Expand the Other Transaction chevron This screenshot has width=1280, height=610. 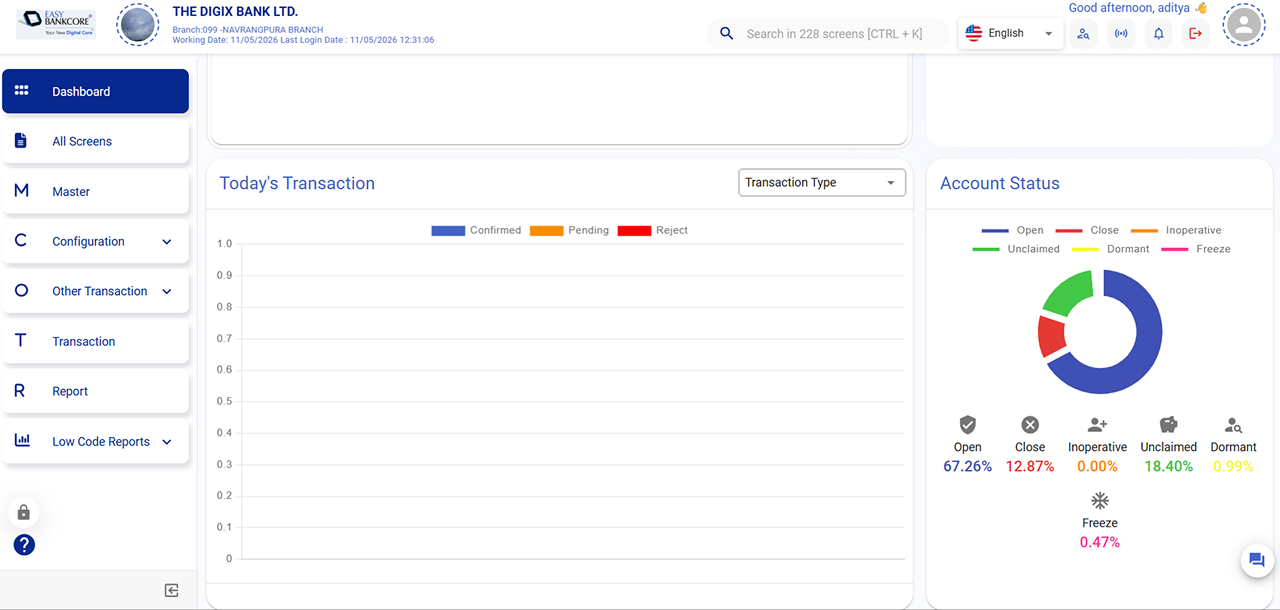(x=167, y=291)
